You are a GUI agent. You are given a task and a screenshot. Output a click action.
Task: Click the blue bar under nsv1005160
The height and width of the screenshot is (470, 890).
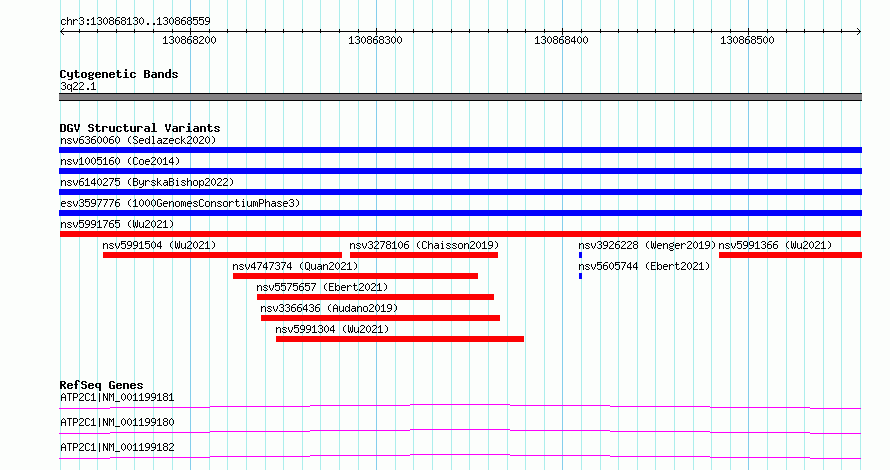[x=460, y=171]
